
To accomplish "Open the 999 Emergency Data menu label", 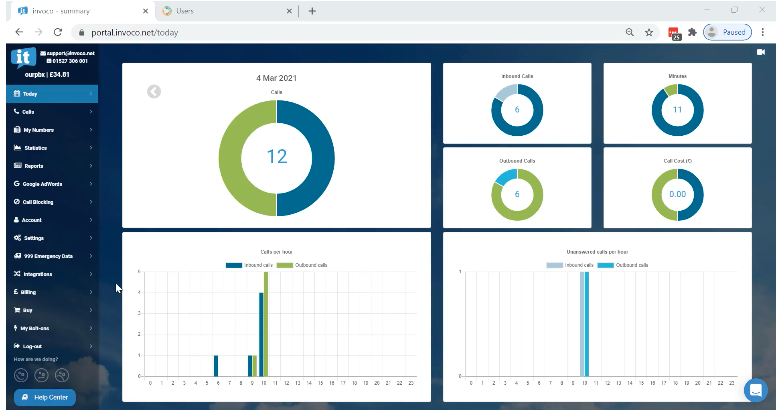I will [x=48, y=256].
